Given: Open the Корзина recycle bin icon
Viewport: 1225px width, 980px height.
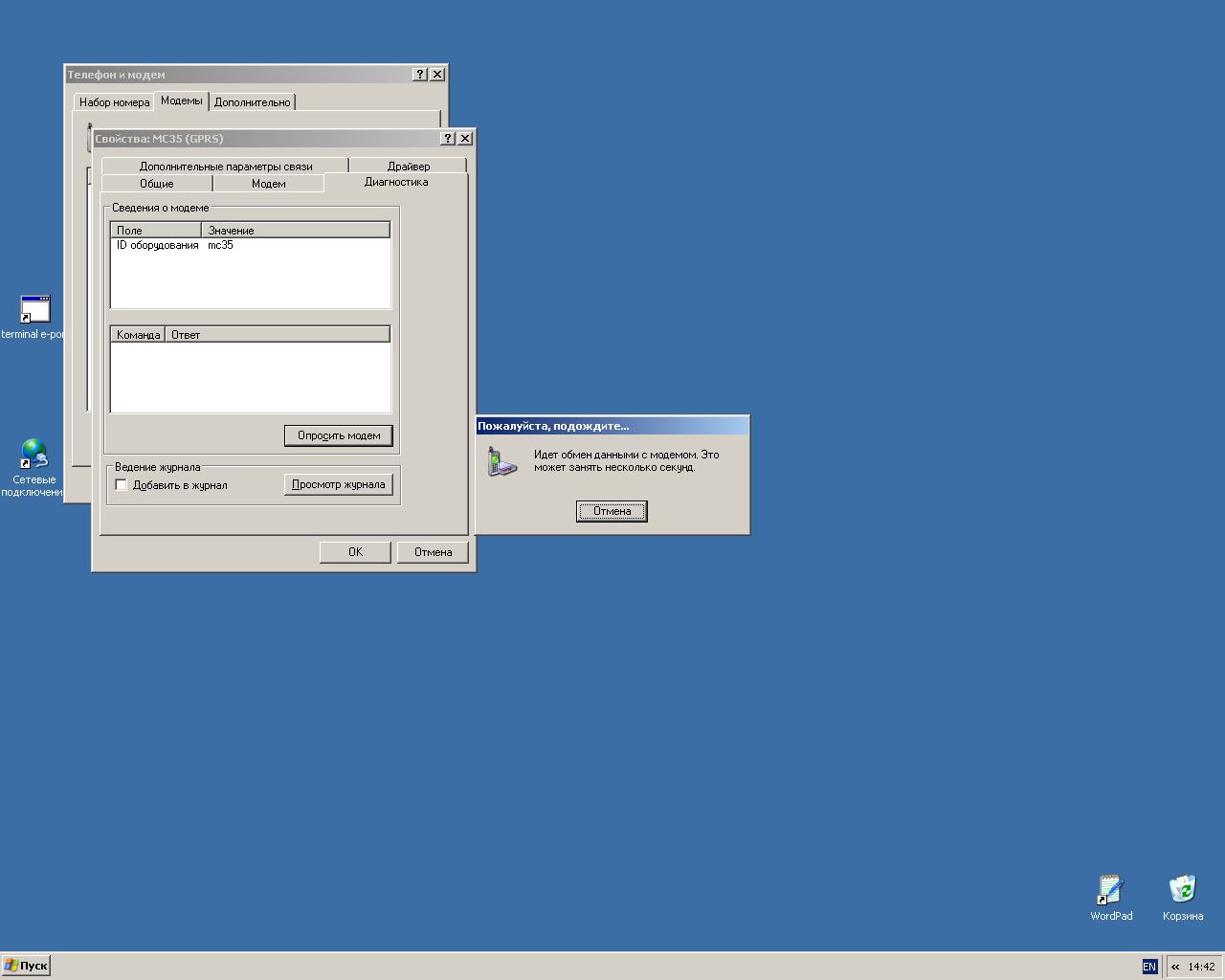Looking at the screenshot, I should point(1183,890).
